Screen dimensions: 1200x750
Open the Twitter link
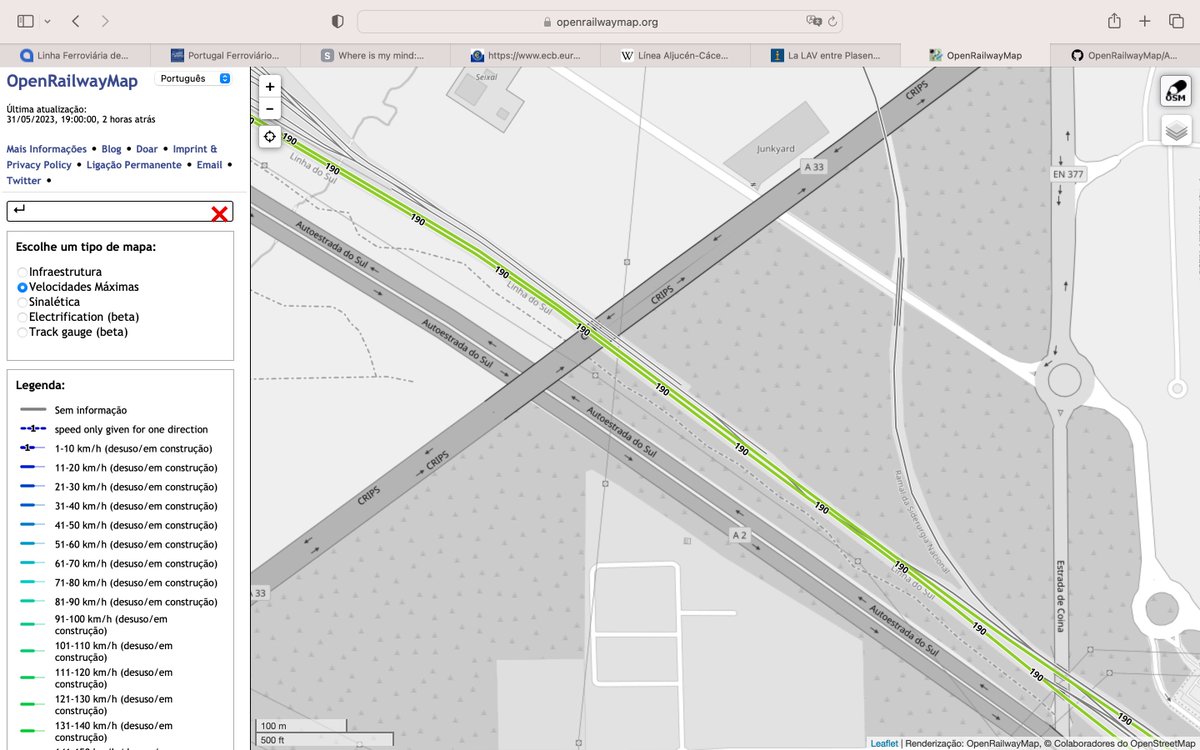pyautogui.click(x=24, y=181)
